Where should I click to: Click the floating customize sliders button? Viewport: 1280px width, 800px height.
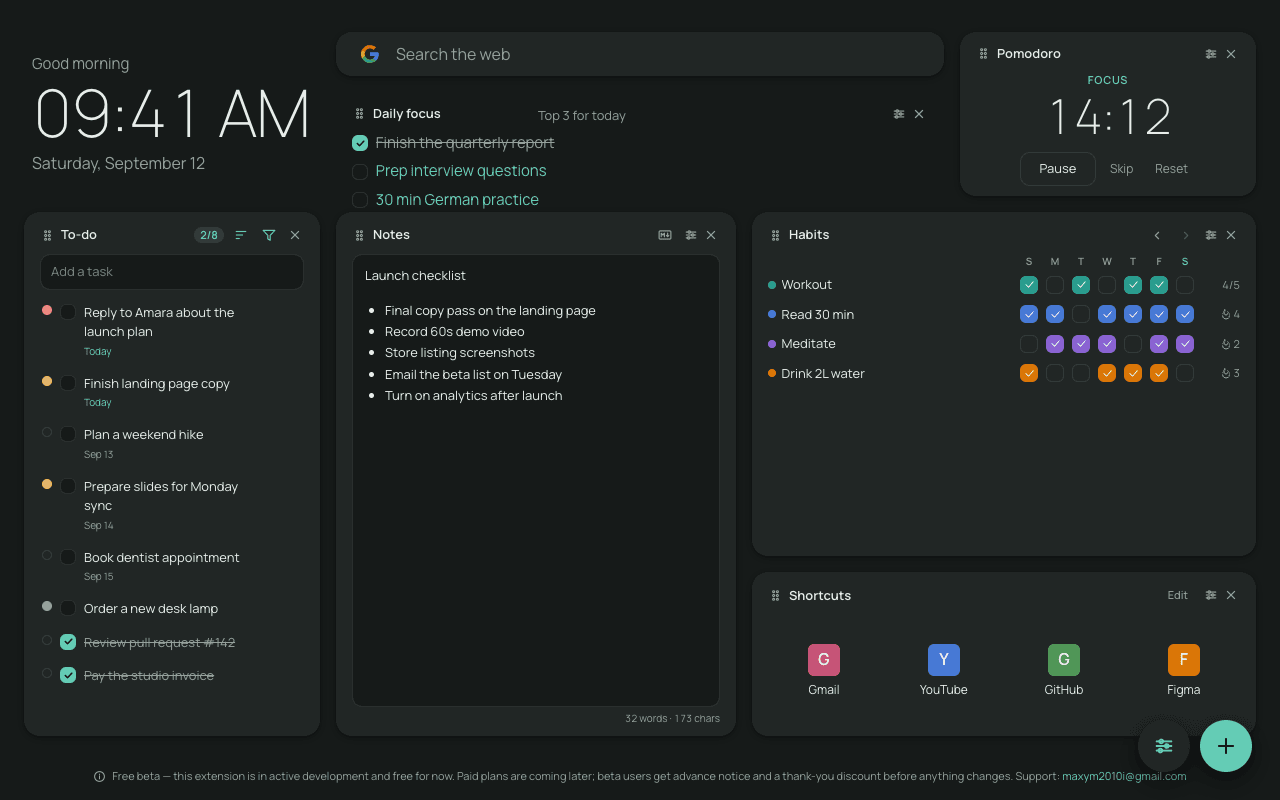pos(1164,746)
